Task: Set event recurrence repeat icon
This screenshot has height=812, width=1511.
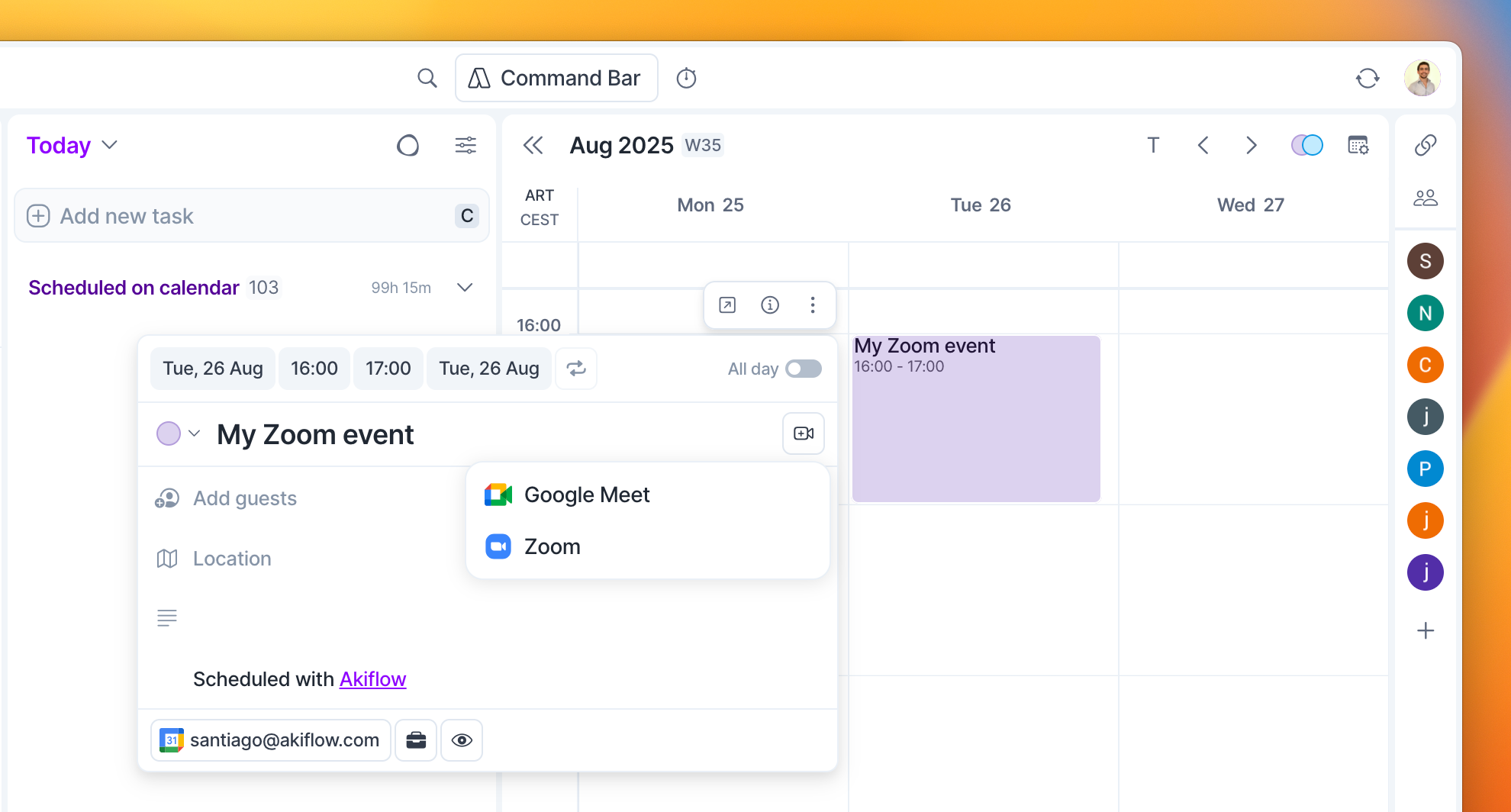Action: click(x=576, y=369)
